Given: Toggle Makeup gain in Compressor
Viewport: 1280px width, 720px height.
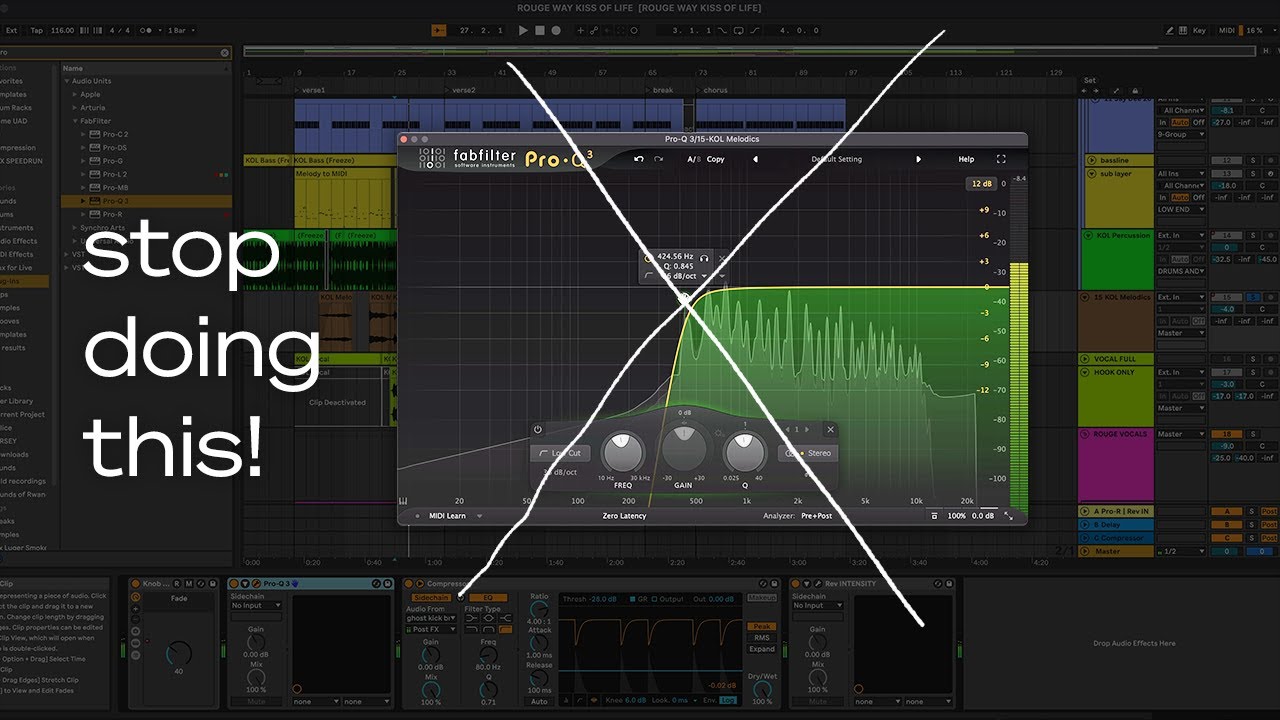Looking at the screenshot, I should click(761, 598).
